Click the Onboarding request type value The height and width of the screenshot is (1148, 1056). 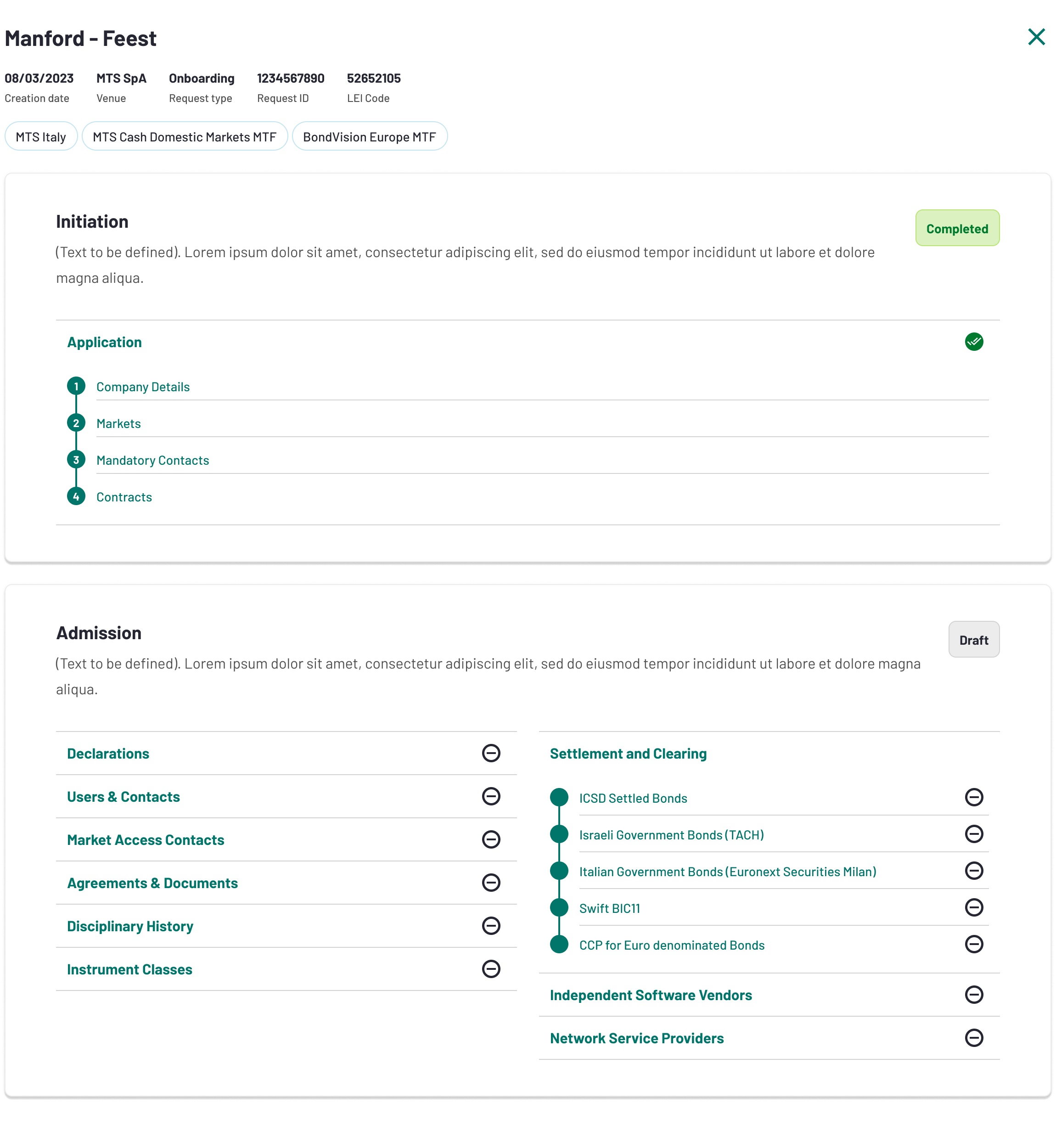pos(202,78)
